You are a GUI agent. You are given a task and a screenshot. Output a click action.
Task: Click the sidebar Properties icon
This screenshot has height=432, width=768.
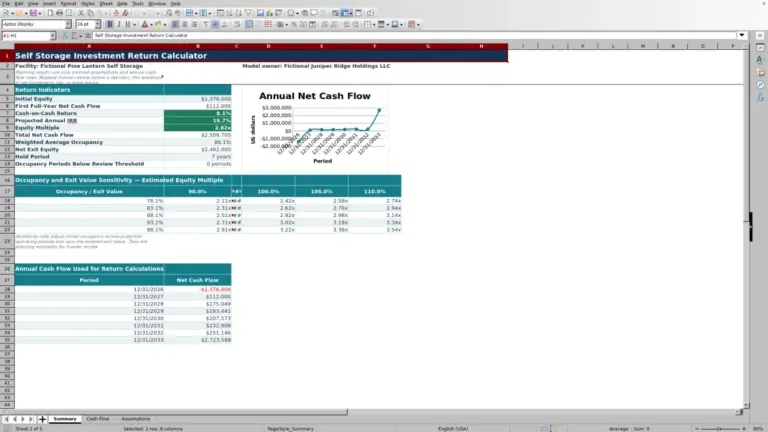tap(760, 48)
